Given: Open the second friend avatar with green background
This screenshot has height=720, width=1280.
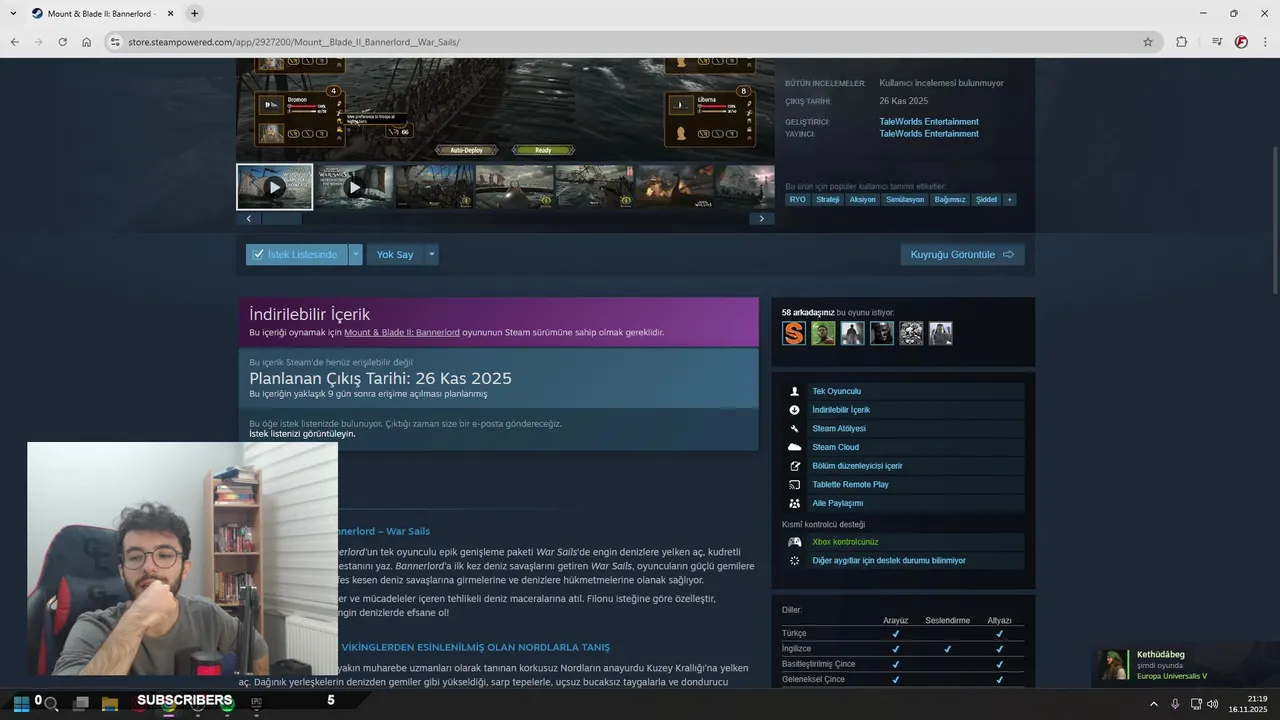Looking at the screenshot, I should pos(823,333).
